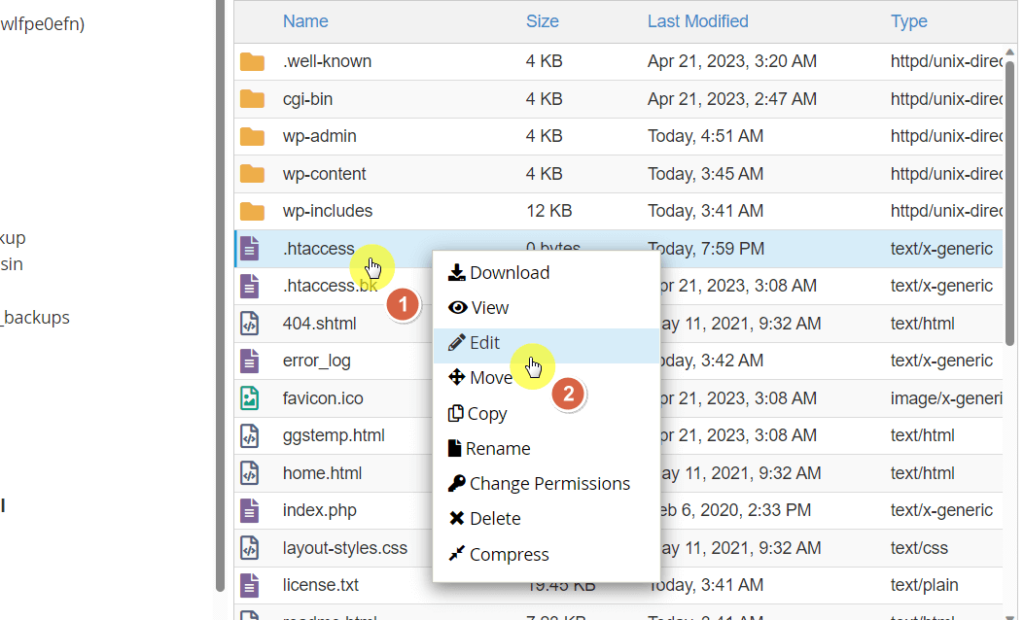Click the left folder tree panel scrollbar
The width and height of the screenshot is (1024, 620).
tap(220, 295)
